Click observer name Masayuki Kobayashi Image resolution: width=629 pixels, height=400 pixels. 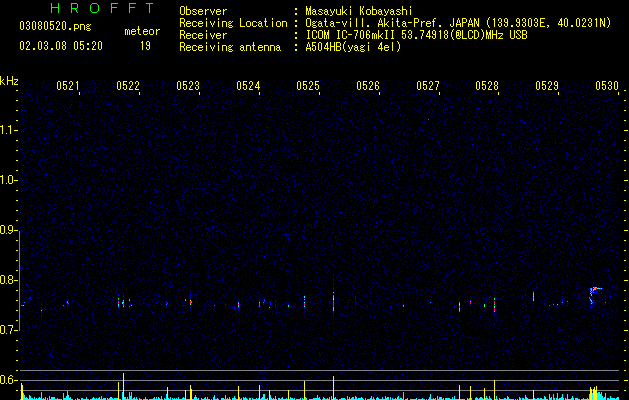click(359, 11)
